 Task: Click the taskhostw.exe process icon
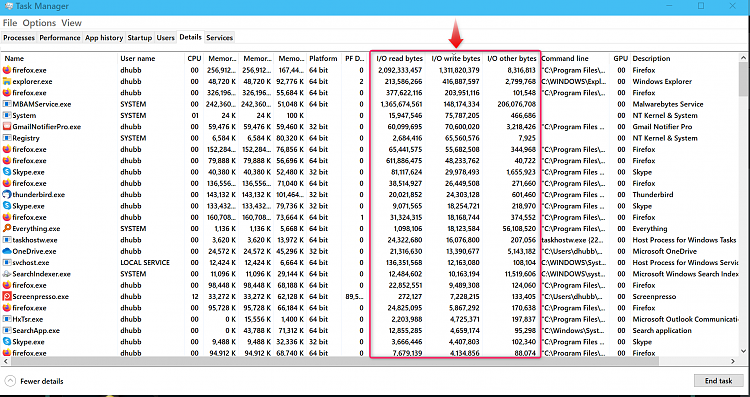coord(7,240)
